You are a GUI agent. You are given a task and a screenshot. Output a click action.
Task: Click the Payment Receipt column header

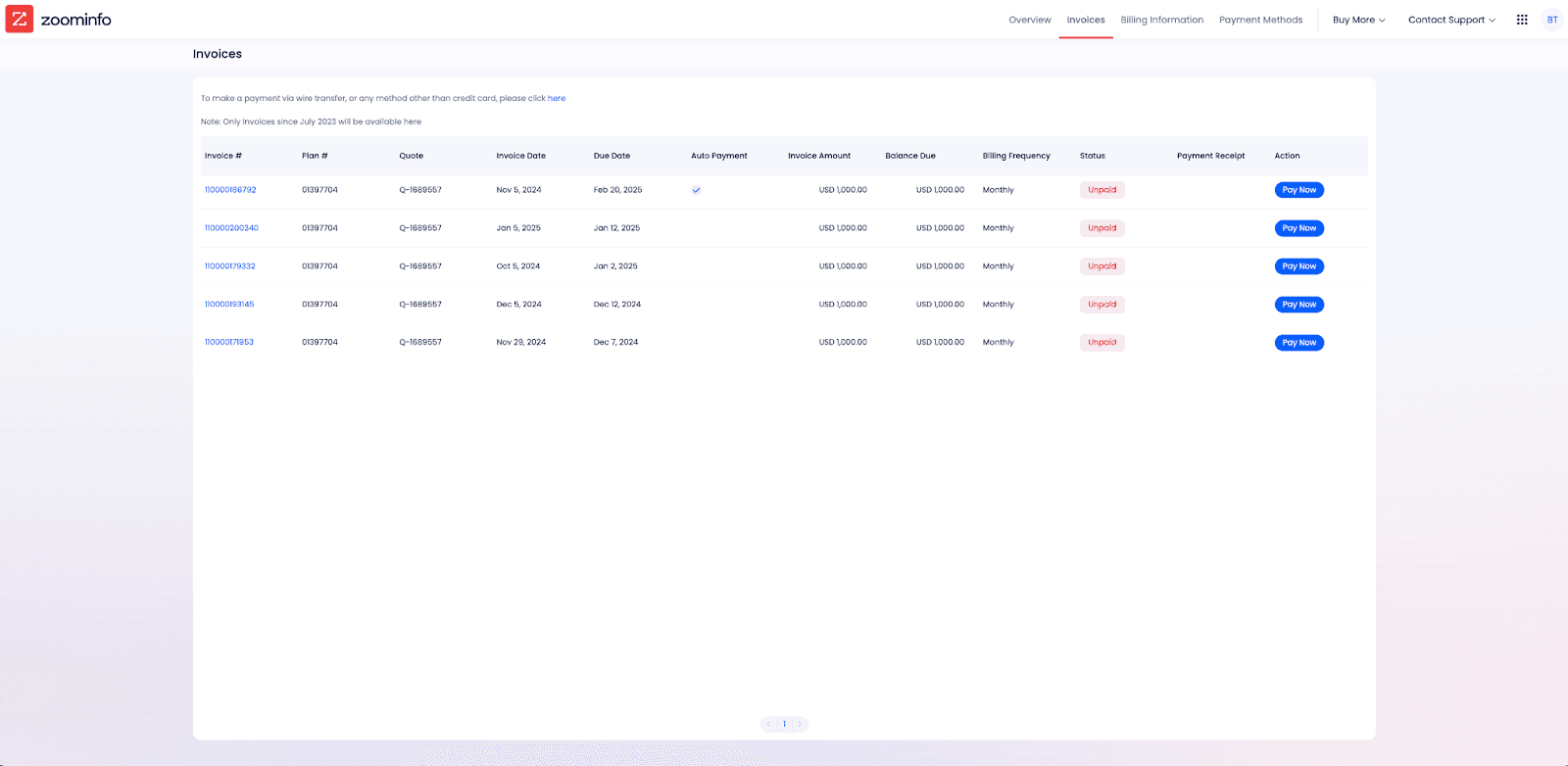1211,156
